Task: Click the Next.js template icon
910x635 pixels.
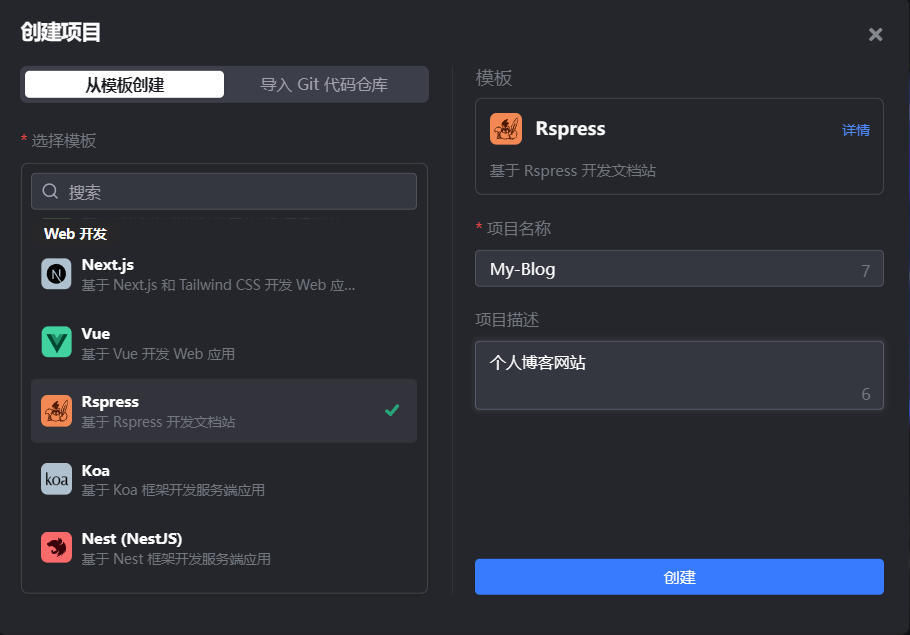Action: [56, 274]
